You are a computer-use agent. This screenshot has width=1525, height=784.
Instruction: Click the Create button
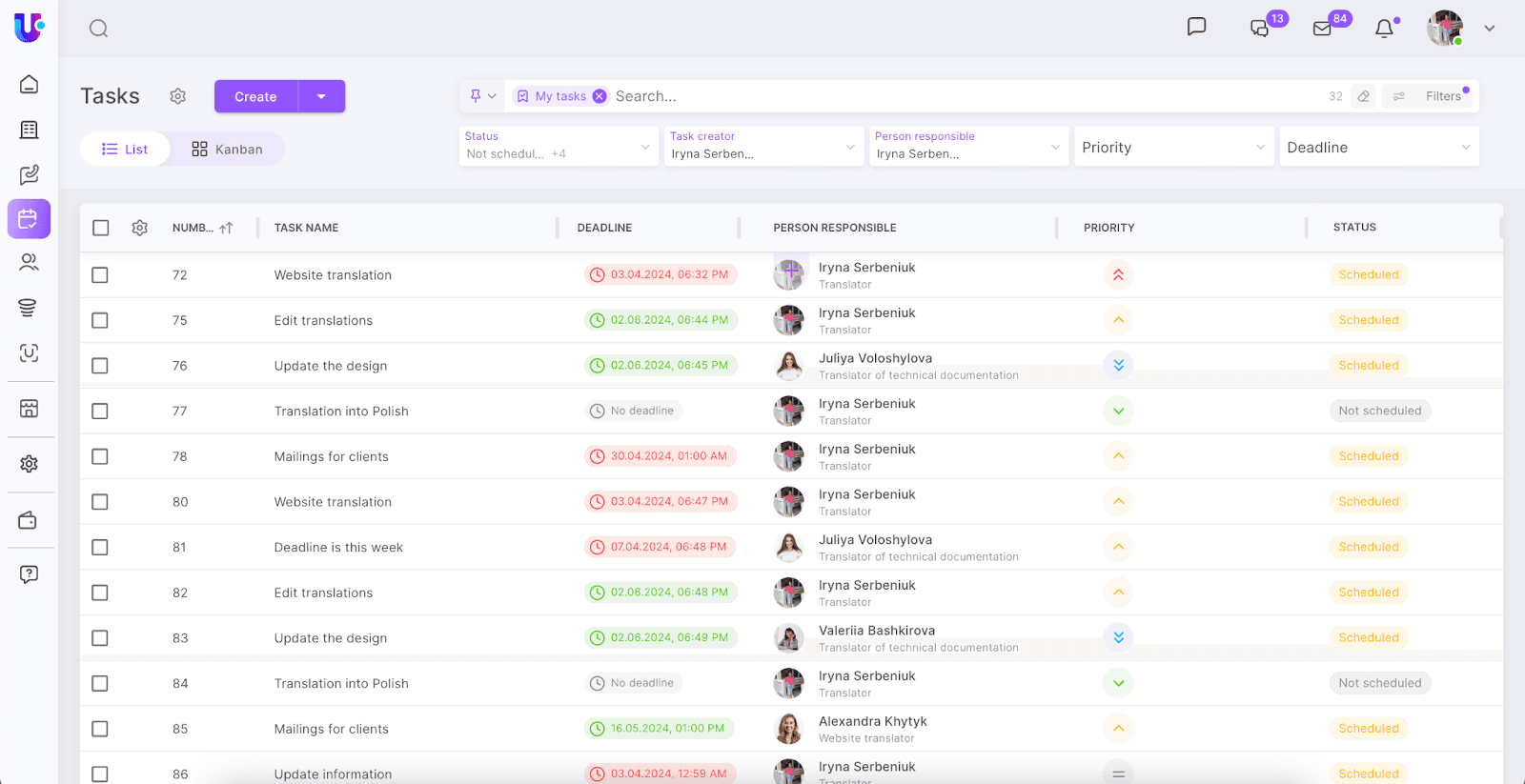point(255,96)
